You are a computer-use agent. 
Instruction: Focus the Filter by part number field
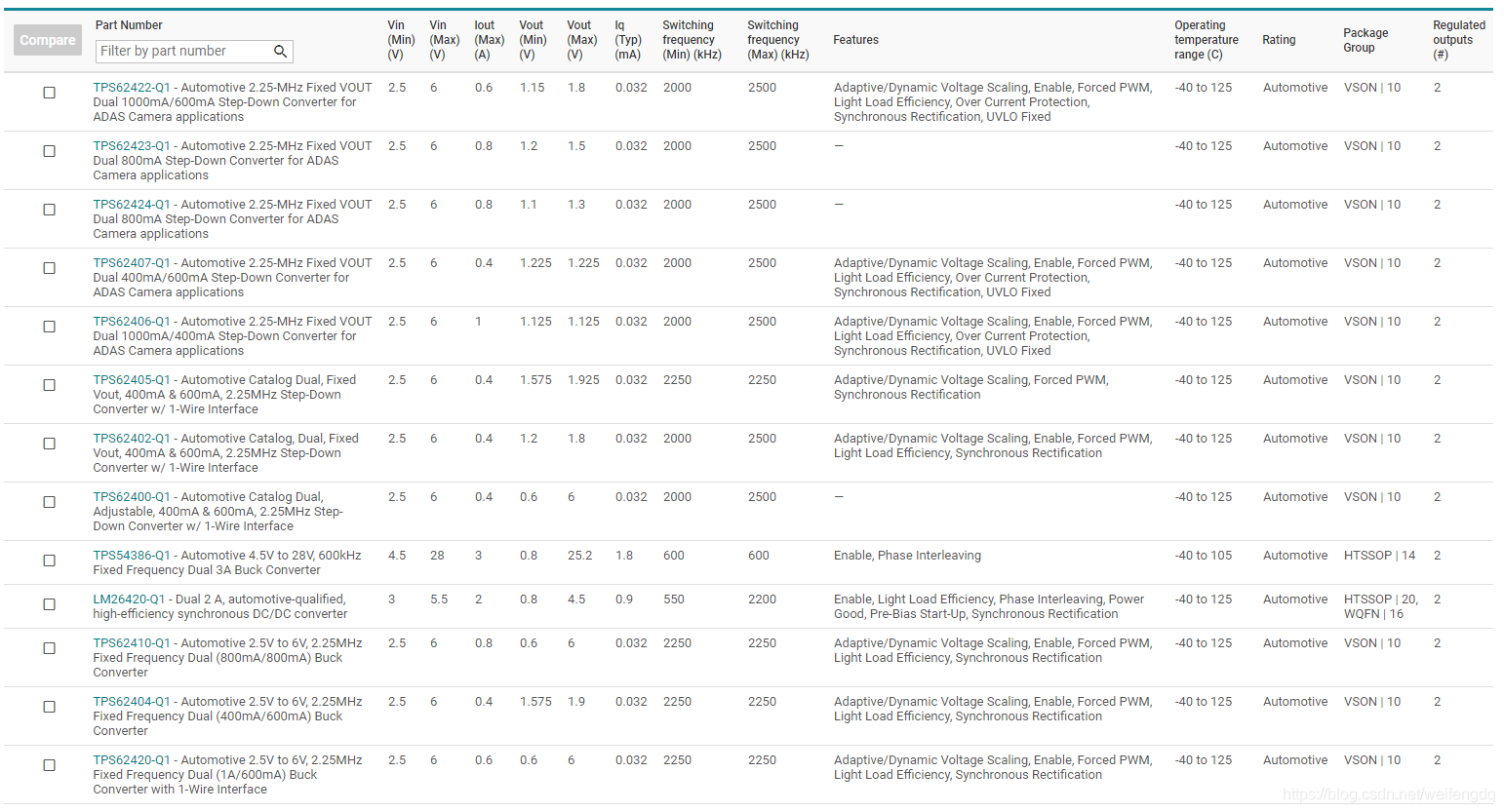click(x=194, y=52)
